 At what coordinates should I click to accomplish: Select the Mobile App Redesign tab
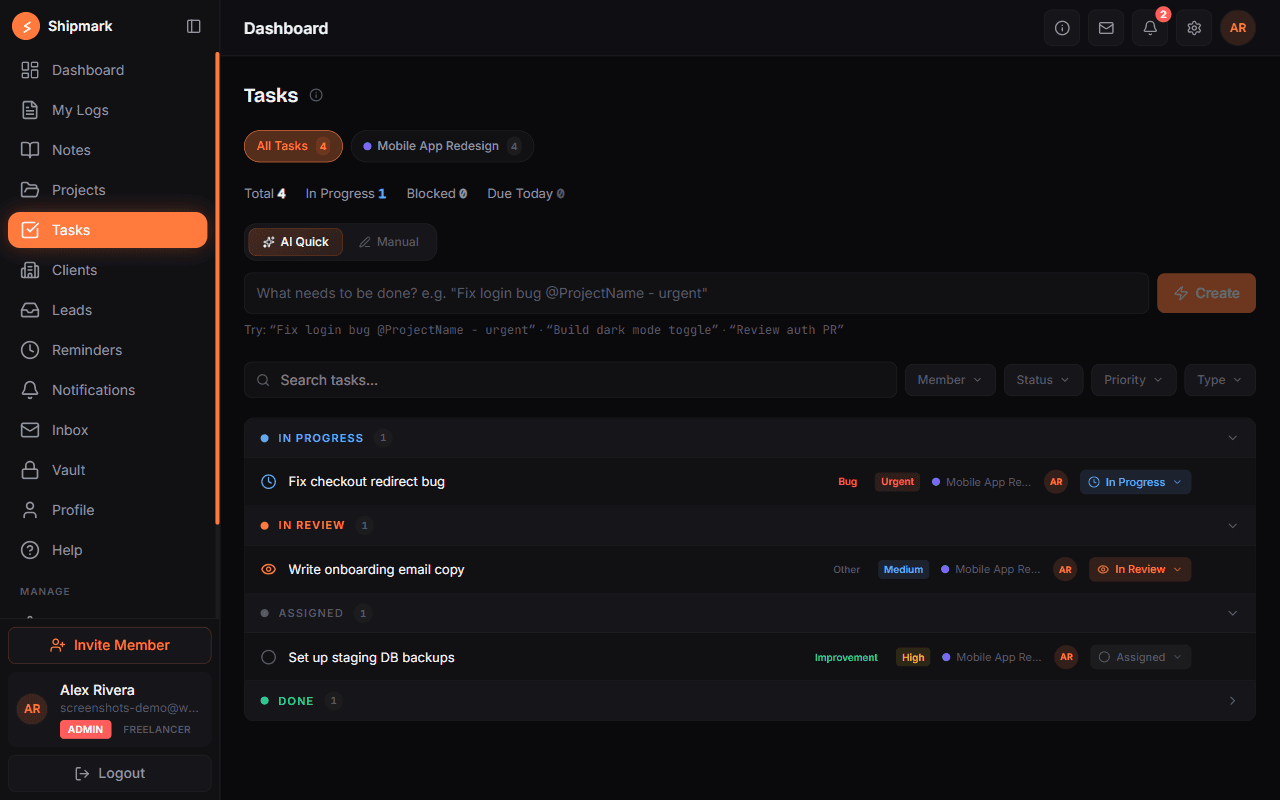[442, 146]
